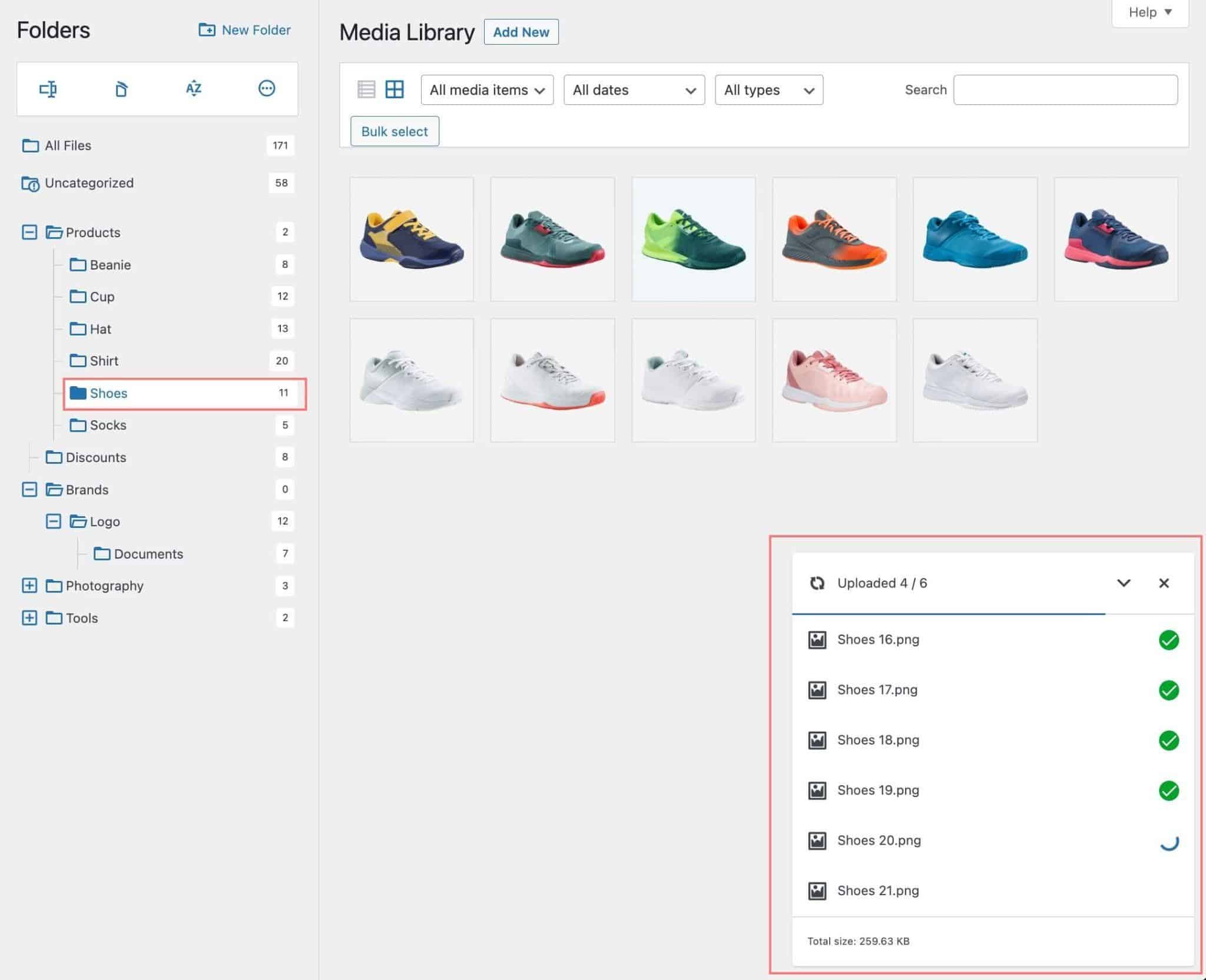
Task: Click the rename folder icon in Folders toolbar
Action: pyautogui.click(x=48, y=89)
